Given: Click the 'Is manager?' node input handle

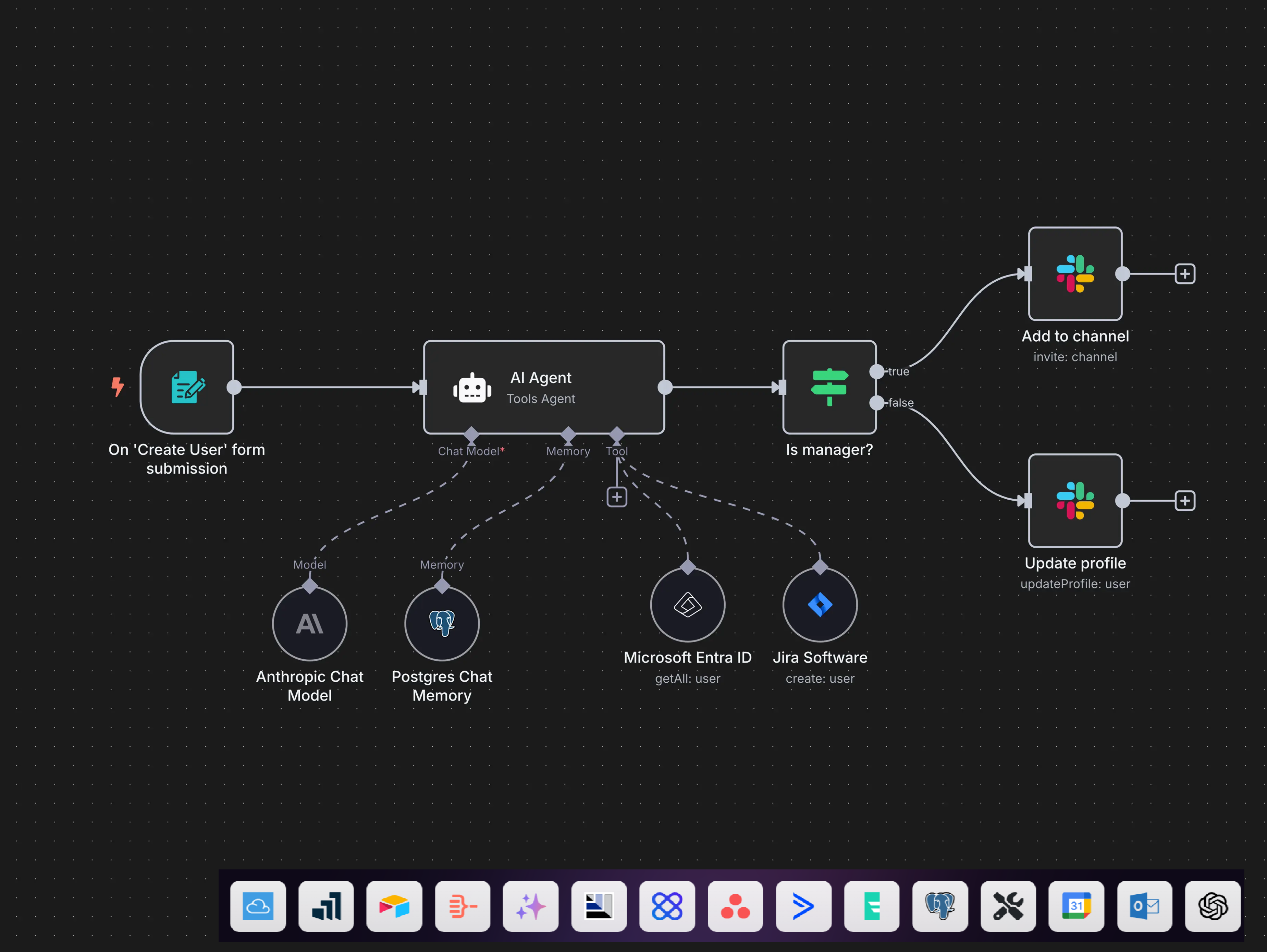Looking at the screenshot, I should (783, 387).
